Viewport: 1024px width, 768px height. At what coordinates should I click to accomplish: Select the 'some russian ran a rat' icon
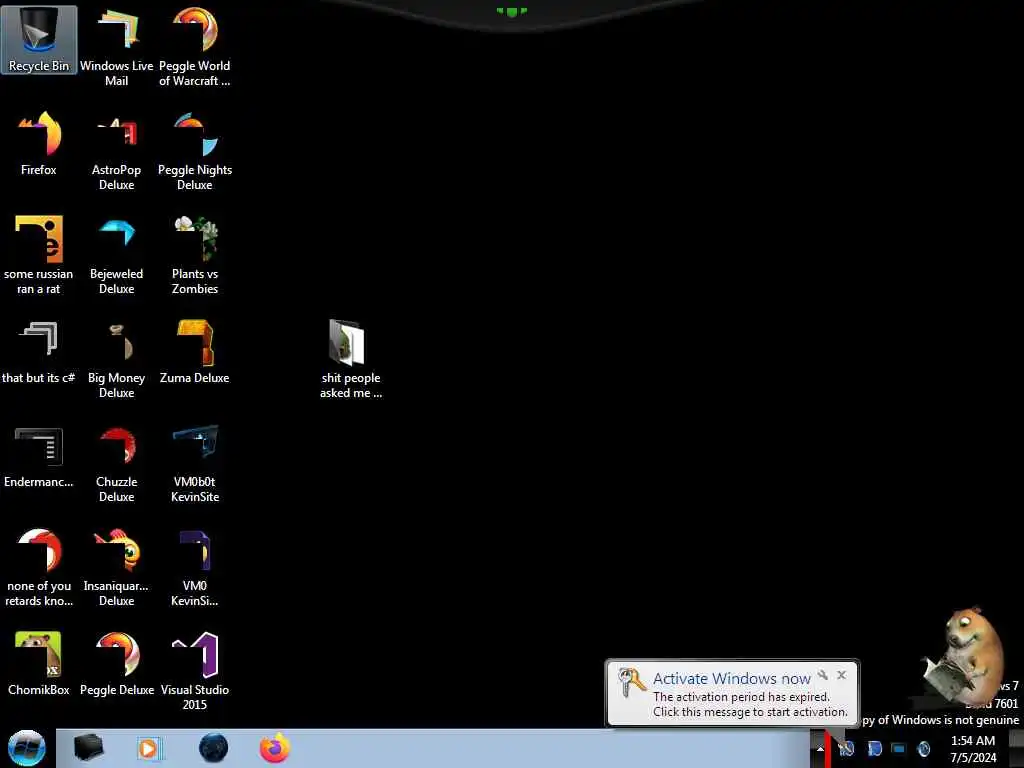coord(39,255)
